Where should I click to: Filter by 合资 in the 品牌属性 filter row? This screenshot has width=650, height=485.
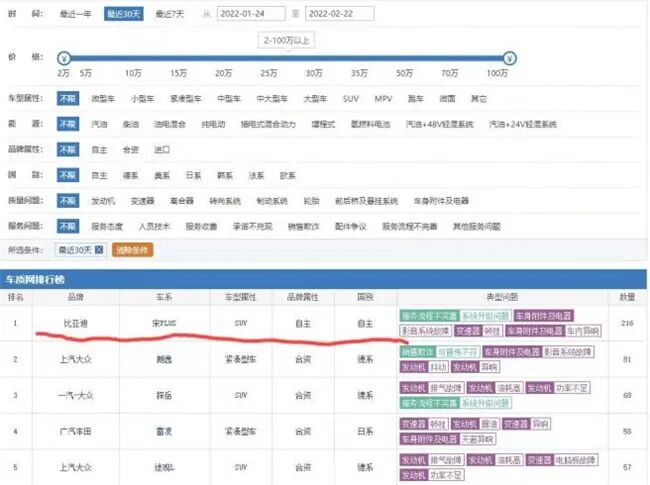(x=131, y=150)
